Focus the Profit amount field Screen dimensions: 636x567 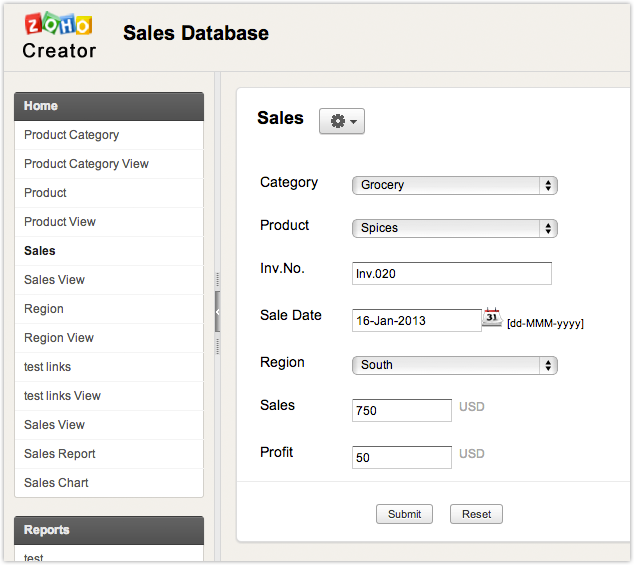click(x=401, y=457)
